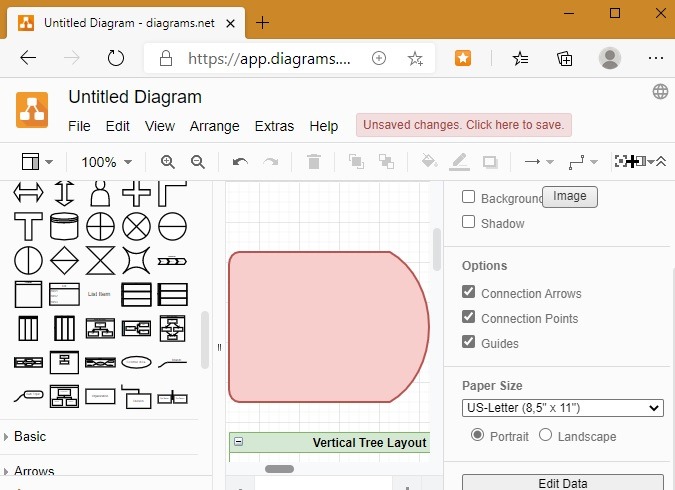Select the T-shaped tee shape
The image size is (675, 490).
tap(28, 226)
